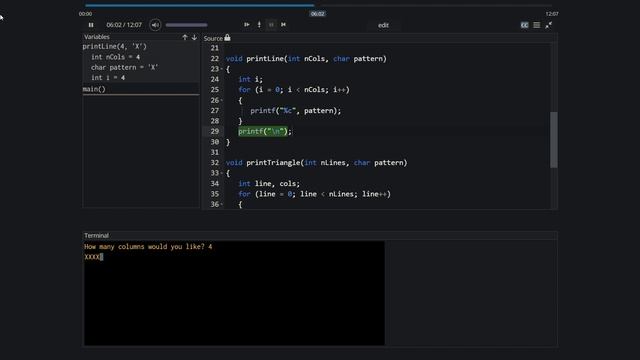Click the Source lock icon

tap(227, 38)
